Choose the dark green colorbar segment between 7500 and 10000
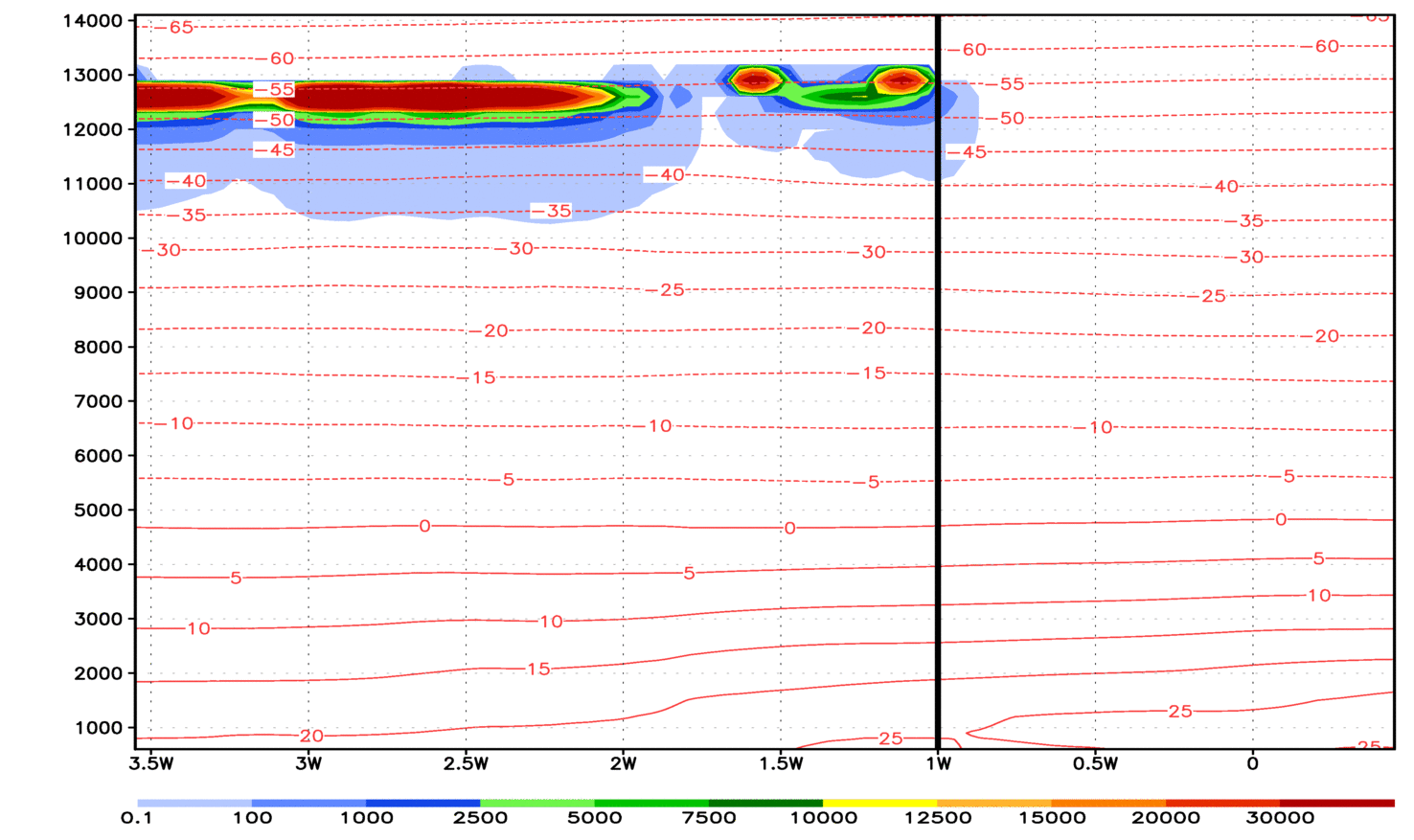The image size is (1414, 840). pos(765,803)
